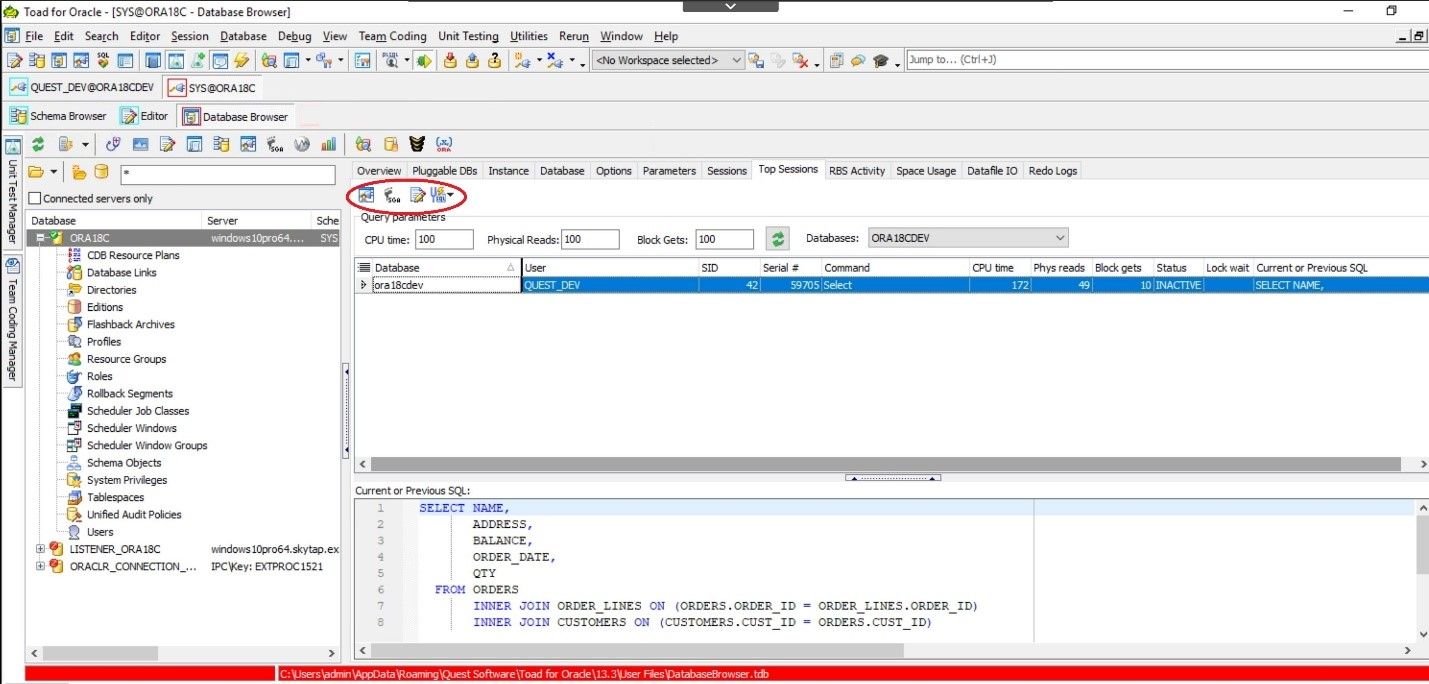
Task: Click notepad pencil icon in Top Sessions toolbar
Action: 417,195
